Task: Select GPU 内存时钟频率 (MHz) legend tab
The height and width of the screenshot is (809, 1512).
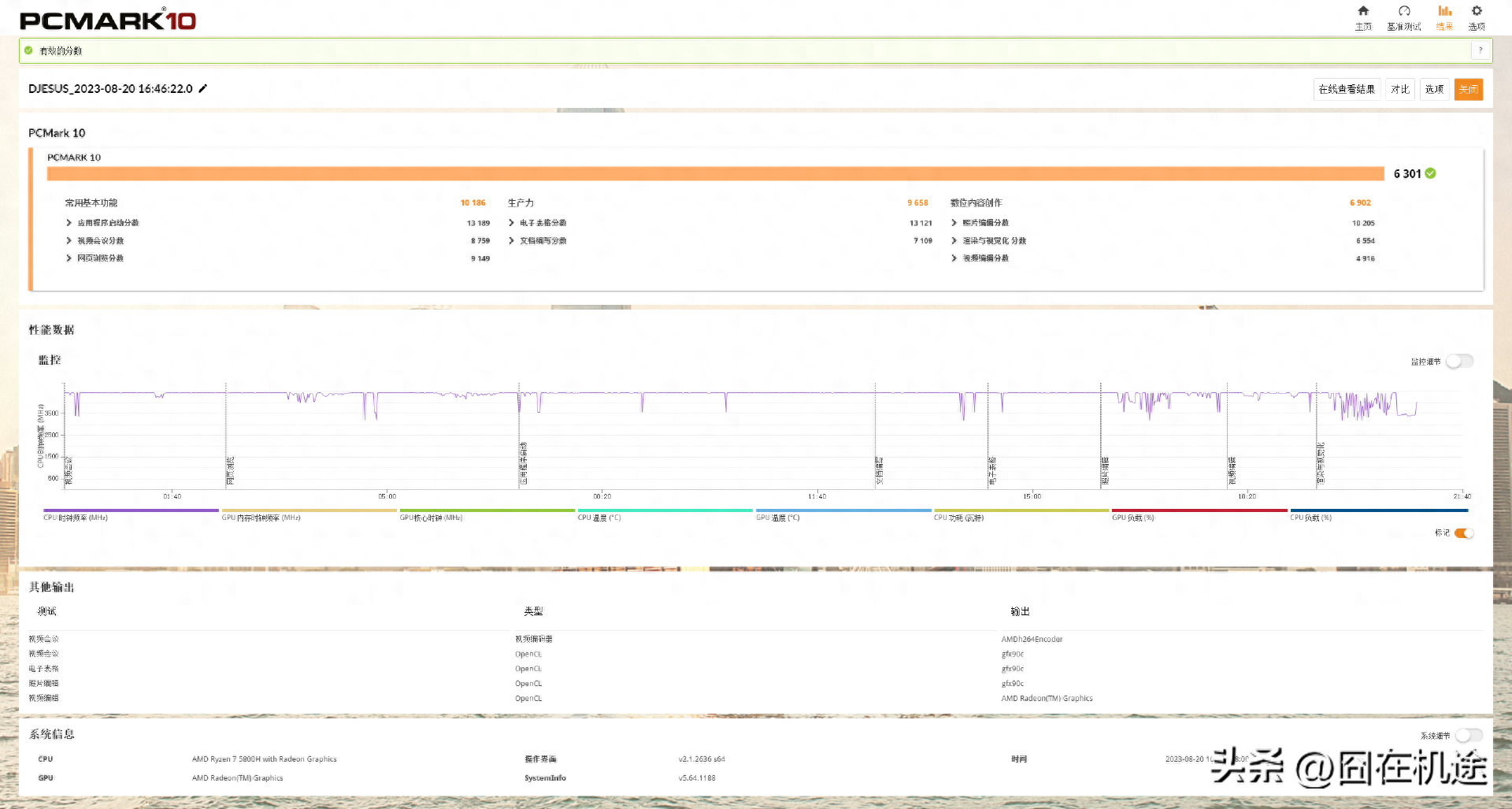Action: tap(309, 515)
